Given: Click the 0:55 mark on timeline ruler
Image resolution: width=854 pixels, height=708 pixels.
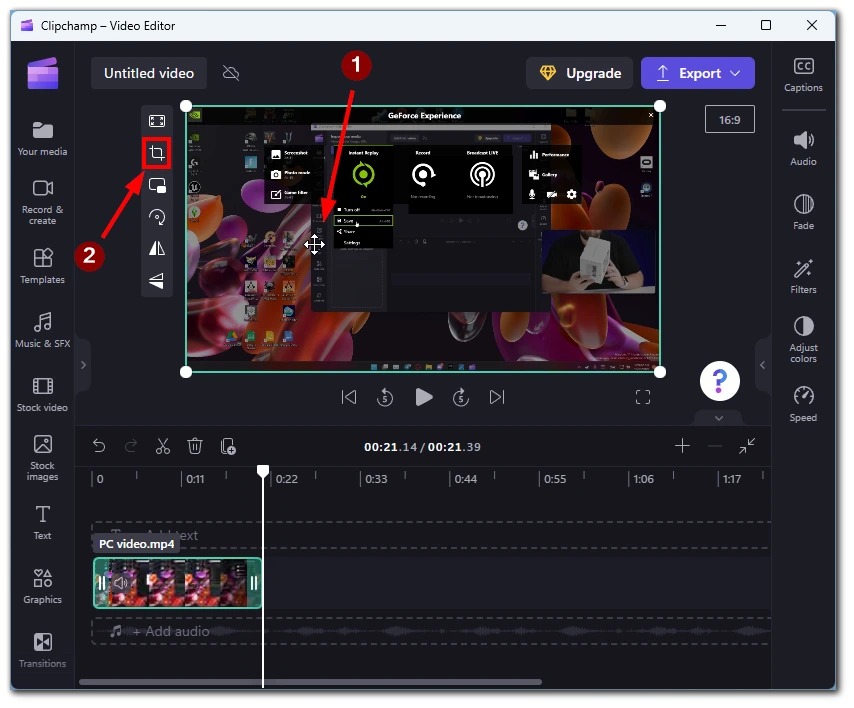Looking at the screenshot, I should pyautogui.click(x=554, y=479).
